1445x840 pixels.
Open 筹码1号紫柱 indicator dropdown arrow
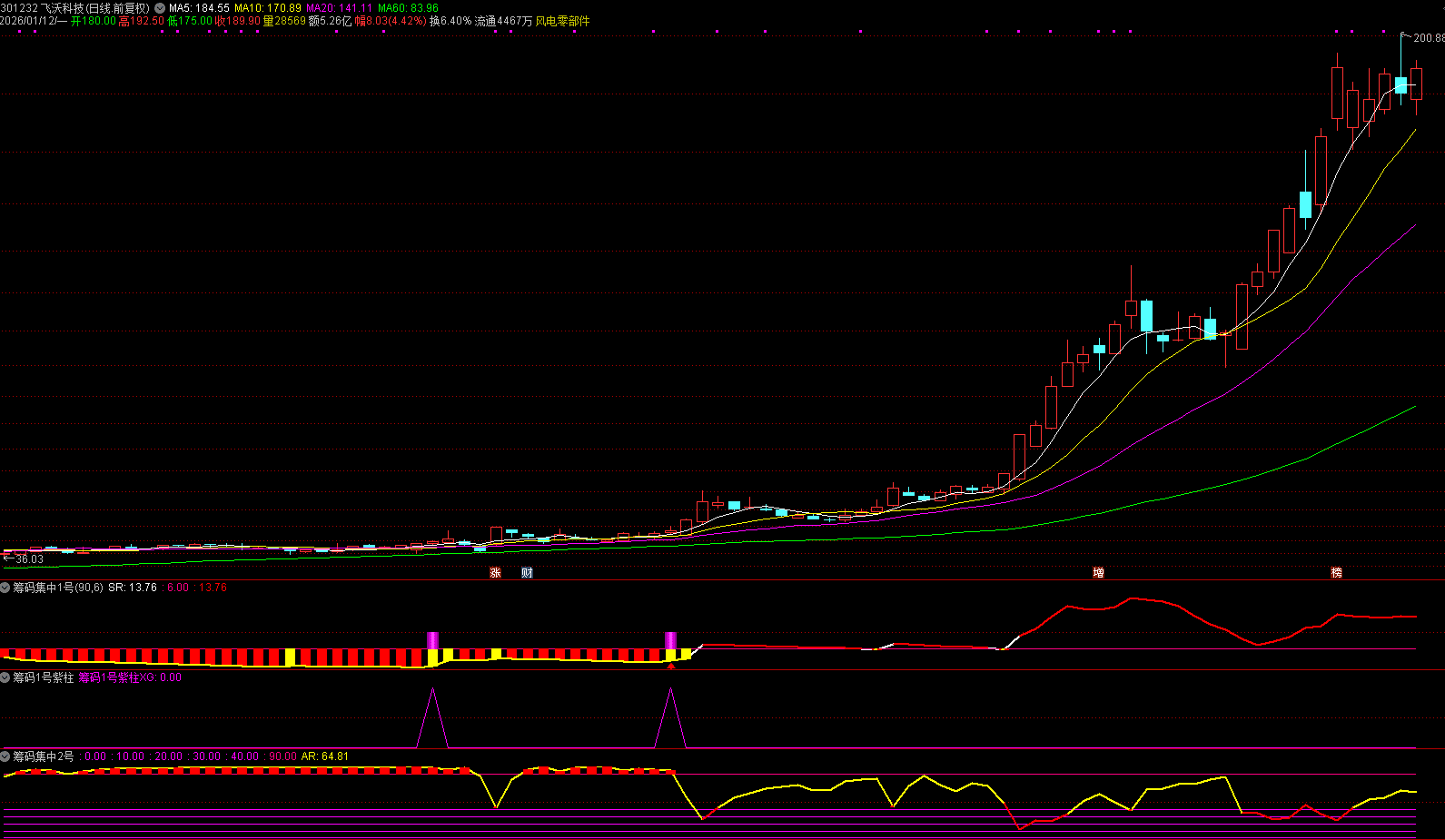[5, 677]
